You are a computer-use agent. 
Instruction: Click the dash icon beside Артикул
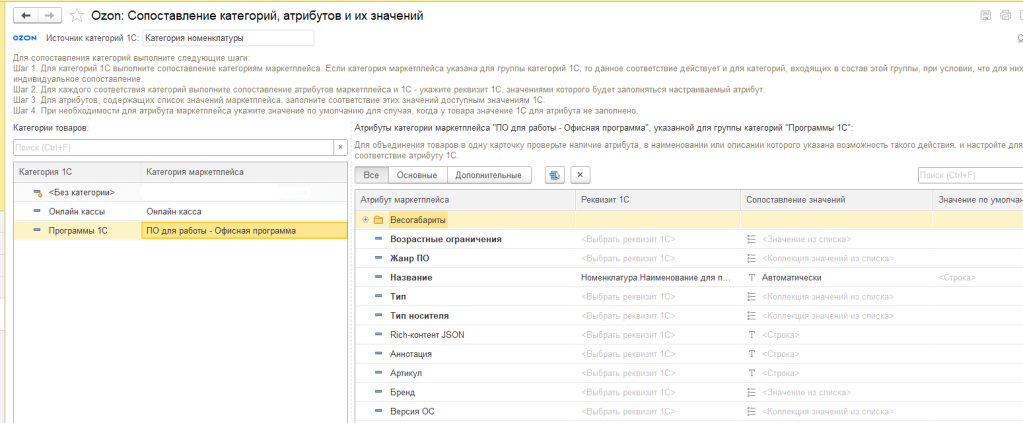click(x=378, y=373)
